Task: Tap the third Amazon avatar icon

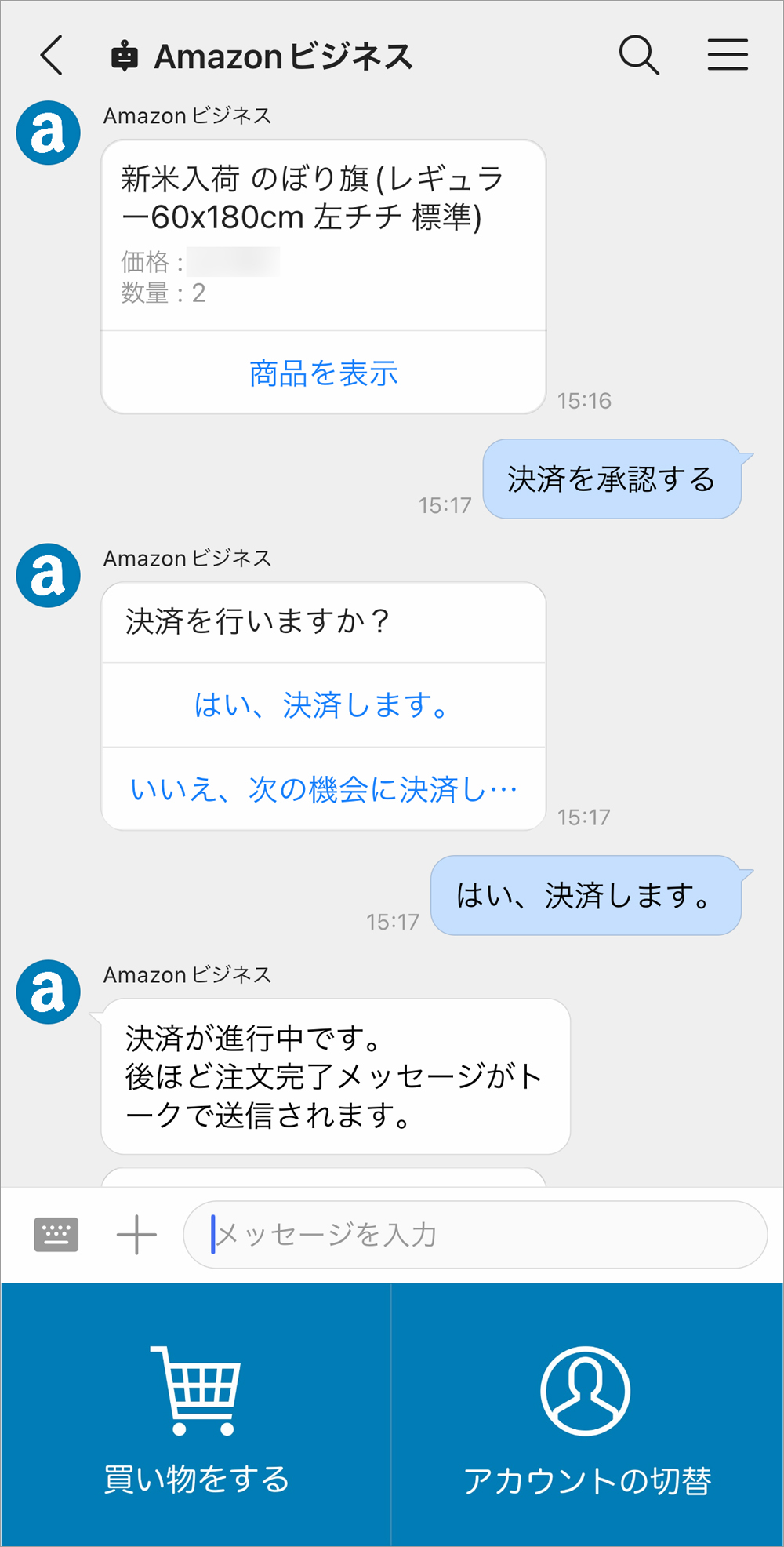Action: (49, 992)
